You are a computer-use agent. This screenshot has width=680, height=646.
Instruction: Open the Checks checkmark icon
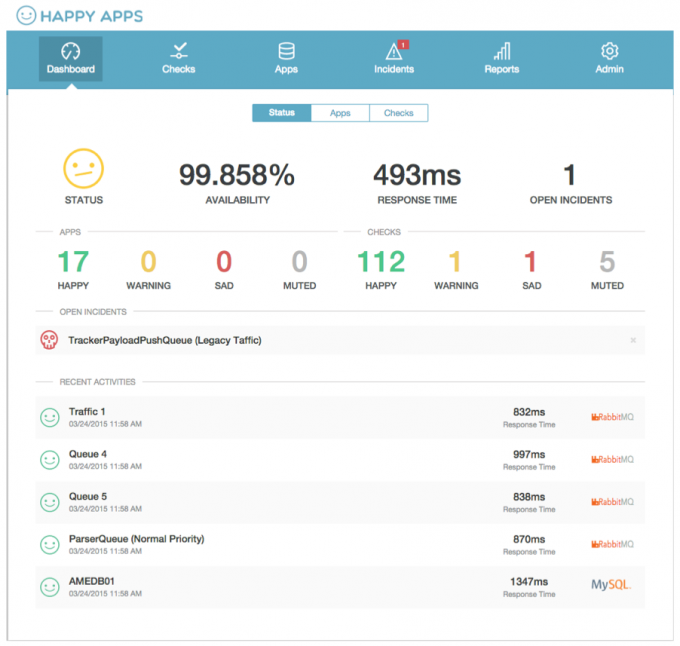(x=179, y=51)
